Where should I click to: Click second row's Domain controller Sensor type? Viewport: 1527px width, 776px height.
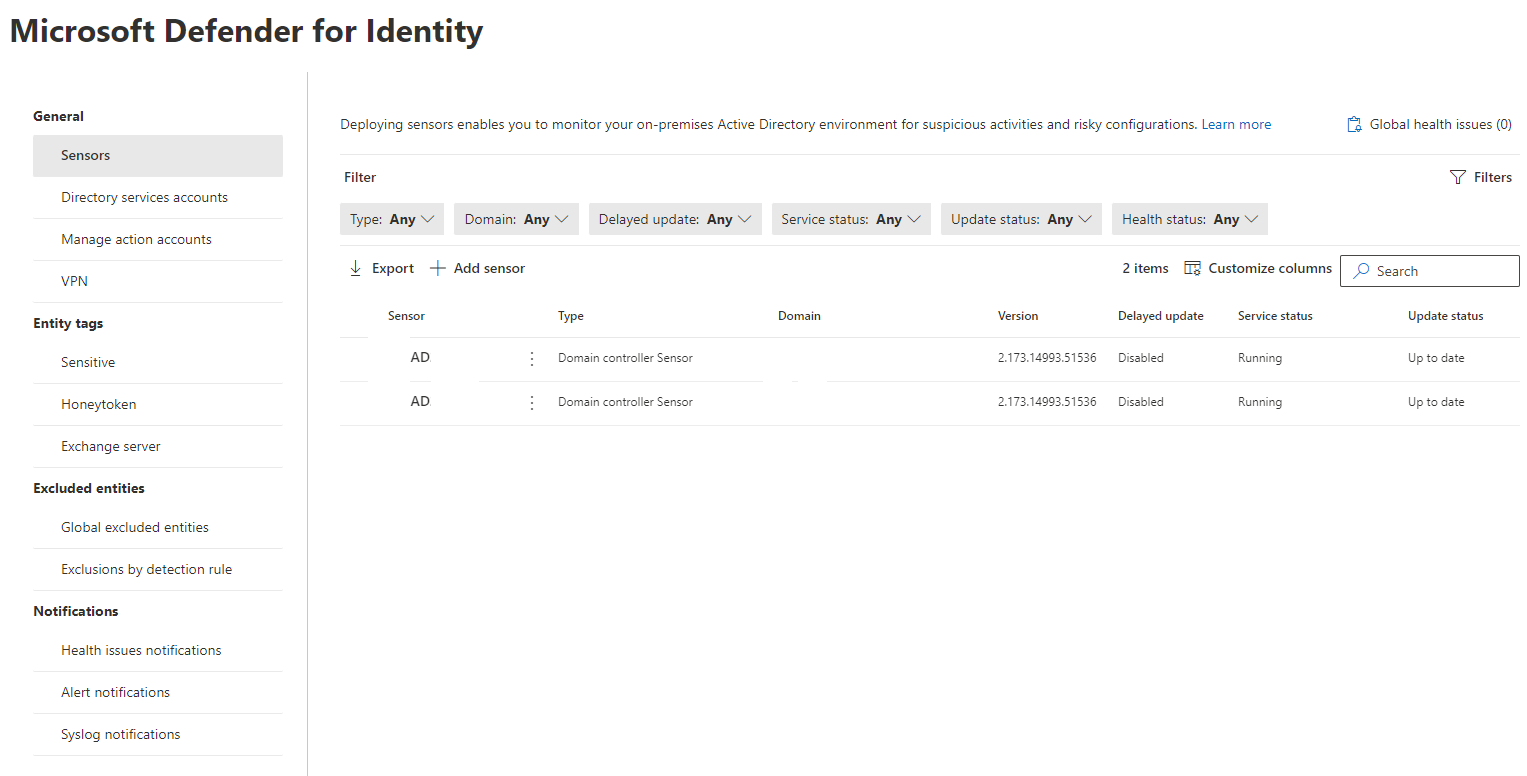click(x=625, y=402)
